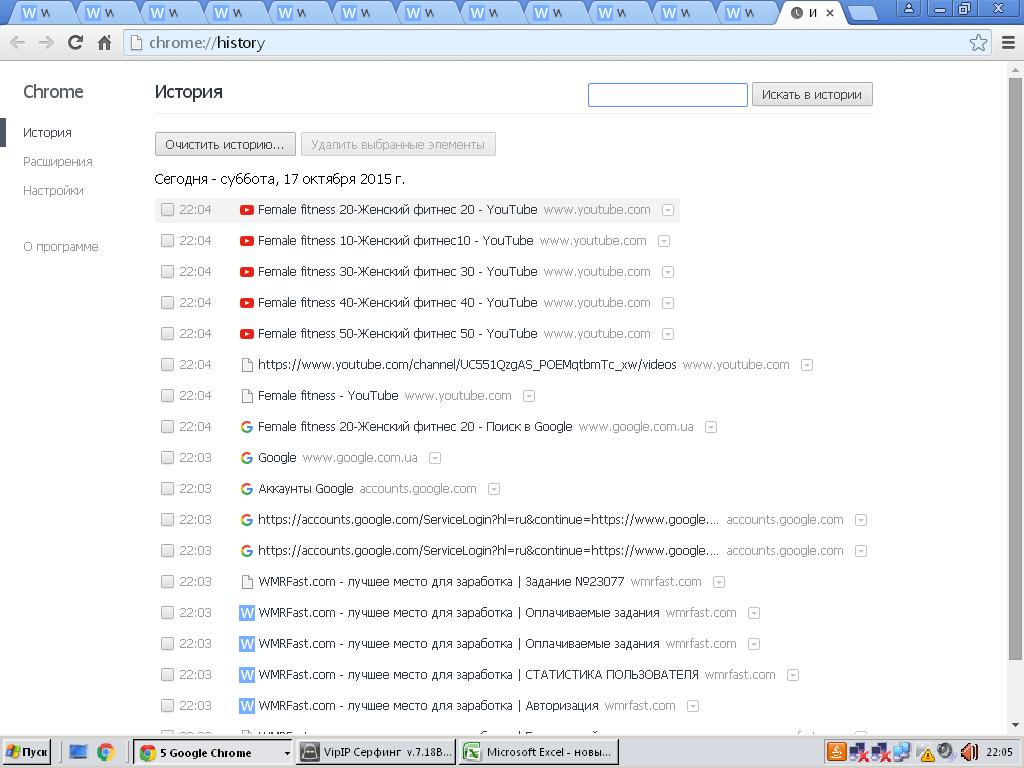This screenshot has height=768, width=1024.
Task: Open dropdown for Поиск в Google entry
Action: (711, 428)
